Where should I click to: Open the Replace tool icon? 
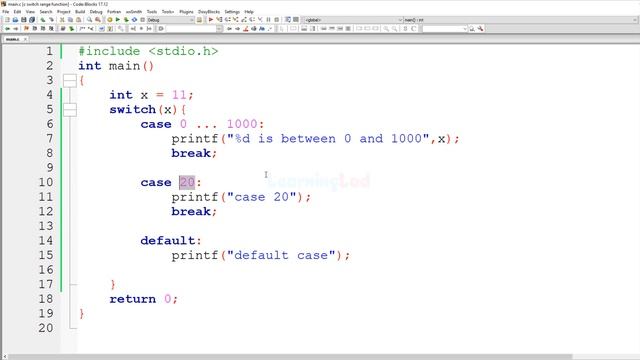point(98,20)
